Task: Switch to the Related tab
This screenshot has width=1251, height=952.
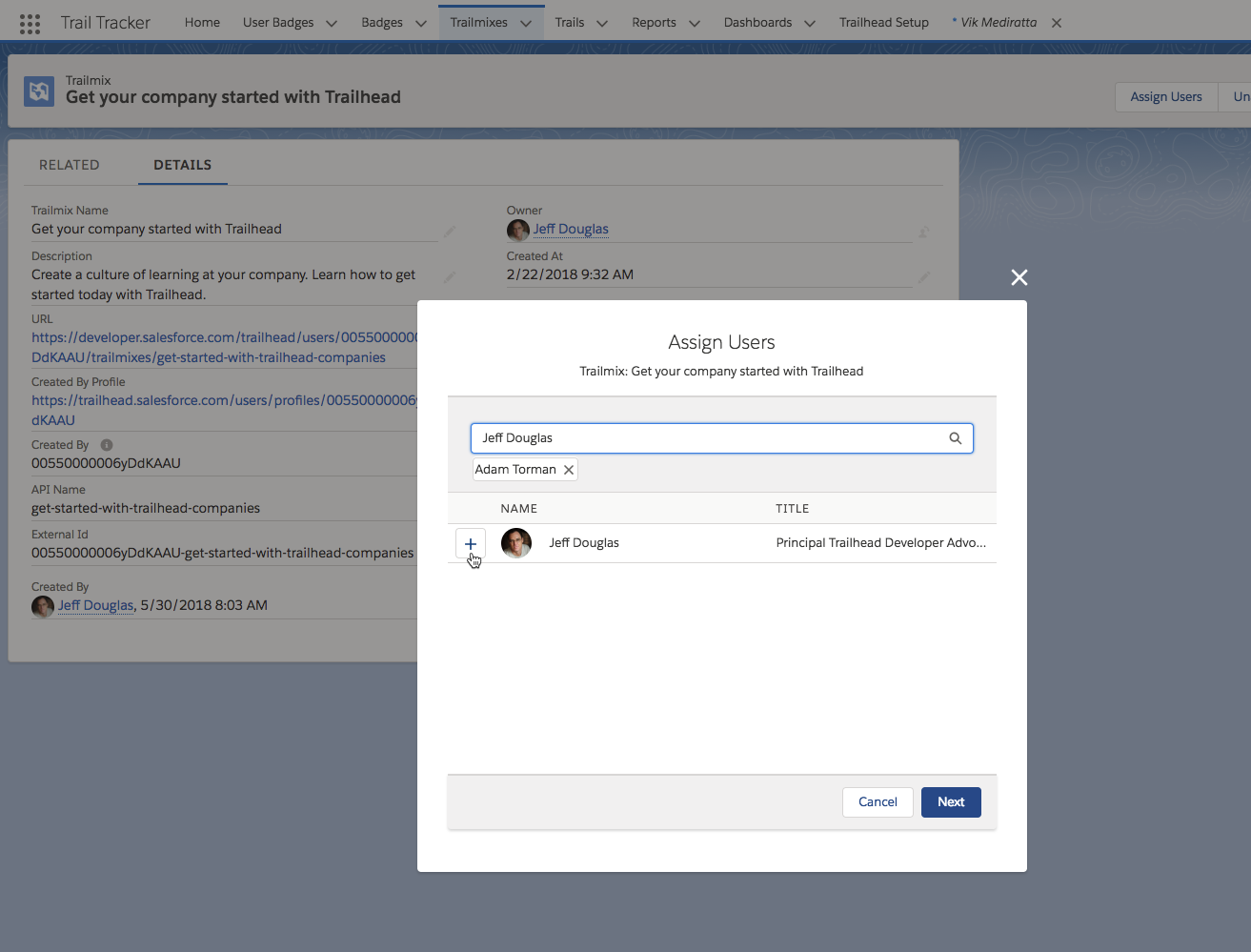Action: 69,164
